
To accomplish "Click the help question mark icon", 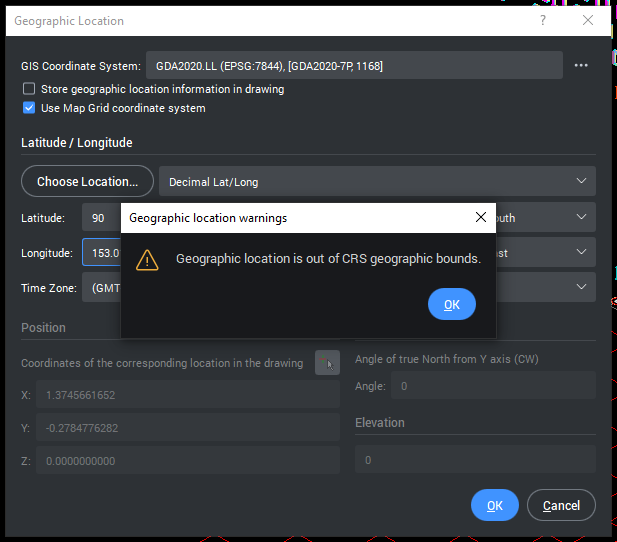I will point(543,20).
